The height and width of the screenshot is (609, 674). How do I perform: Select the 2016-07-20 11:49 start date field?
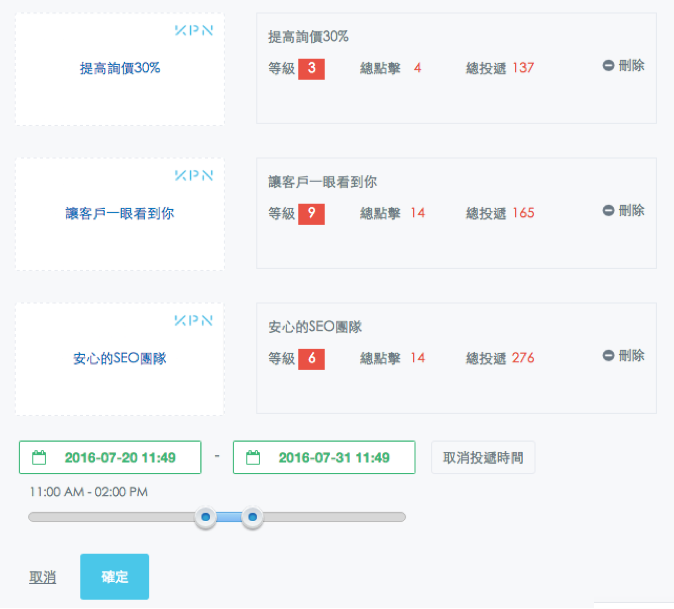coord(120,458)
